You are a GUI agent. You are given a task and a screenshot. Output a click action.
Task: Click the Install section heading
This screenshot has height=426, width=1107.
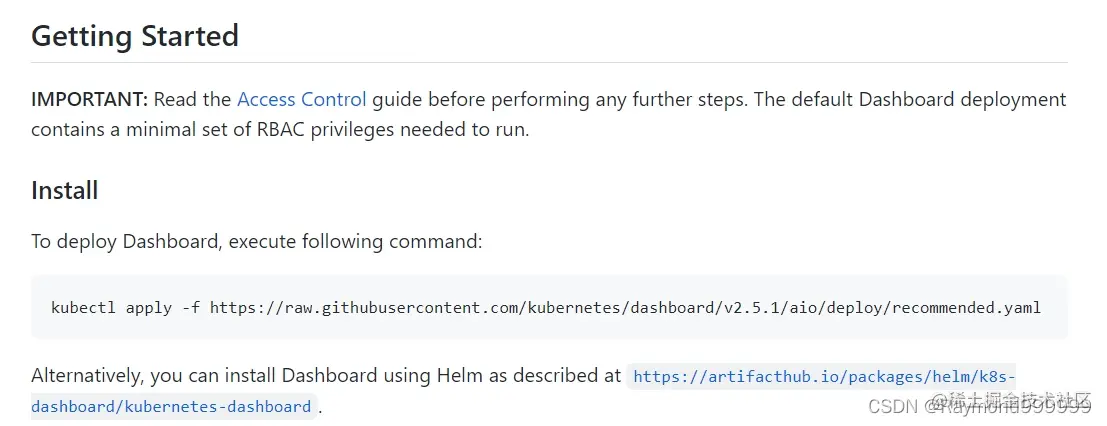(x=64, y=190)
